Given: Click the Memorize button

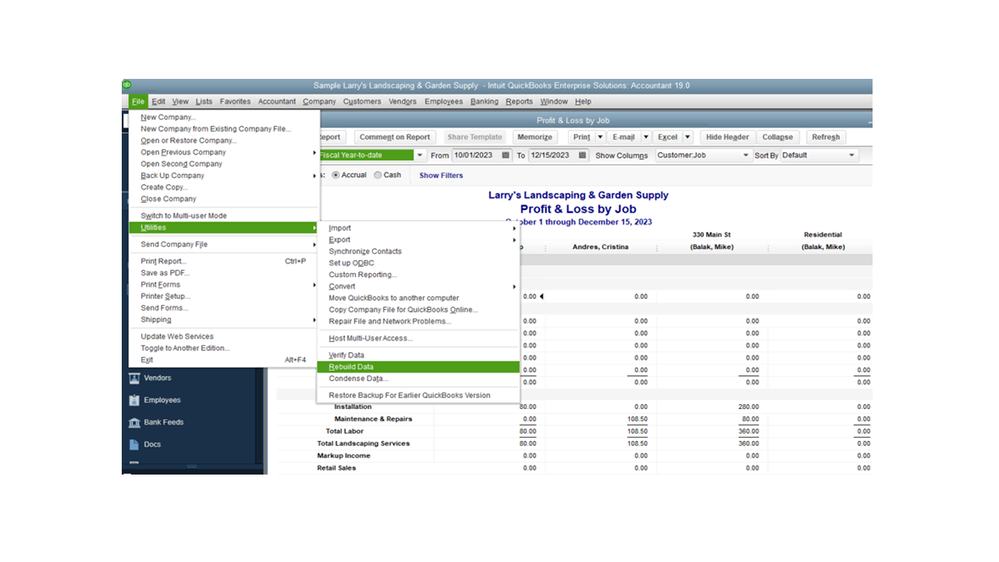Looking at the screenshot, I should 535,137.
